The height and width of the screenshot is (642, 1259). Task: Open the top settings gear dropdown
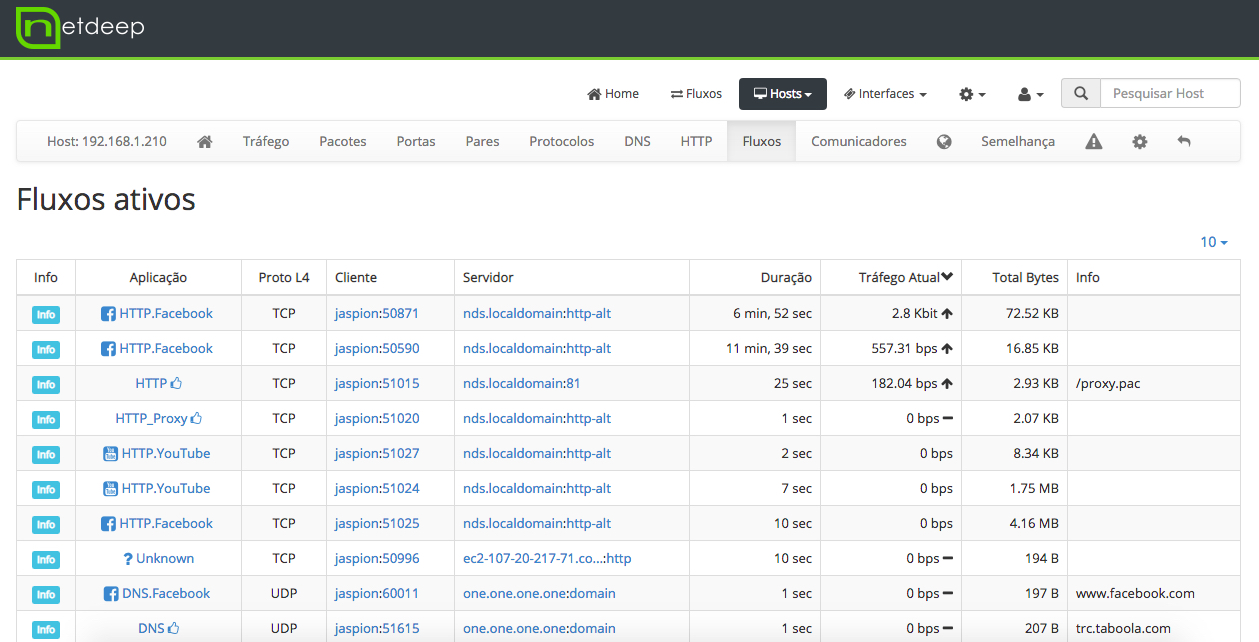click(x=972, y=94)
